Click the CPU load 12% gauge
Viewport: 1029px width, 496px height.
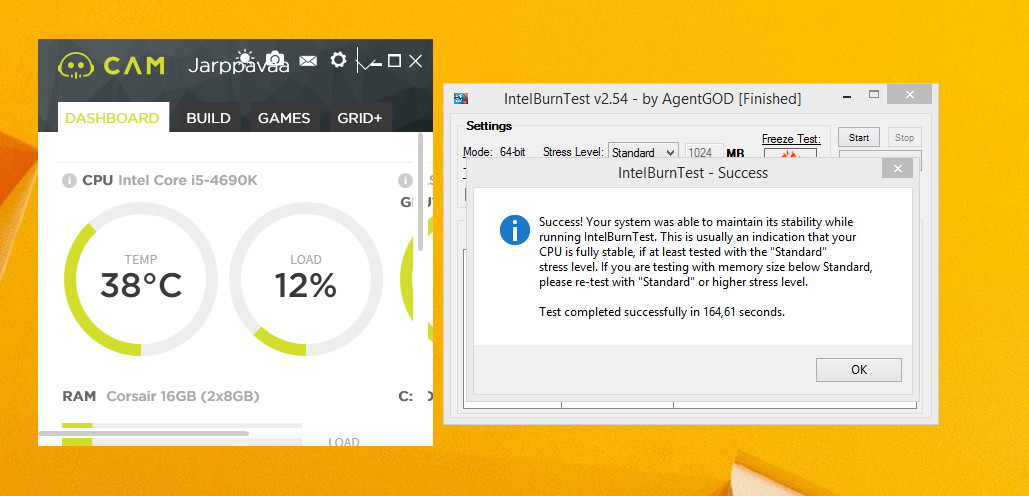point(306,279)
